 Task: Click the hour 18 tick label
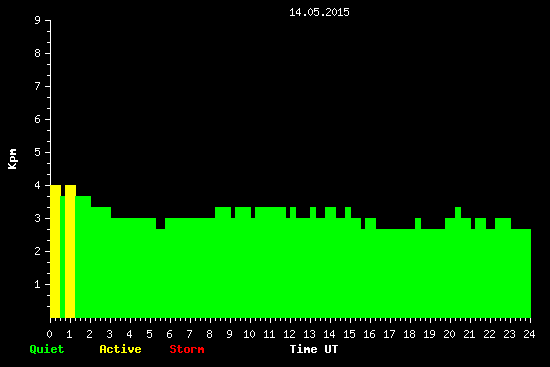pyautogui.click(x=409, y=334)
